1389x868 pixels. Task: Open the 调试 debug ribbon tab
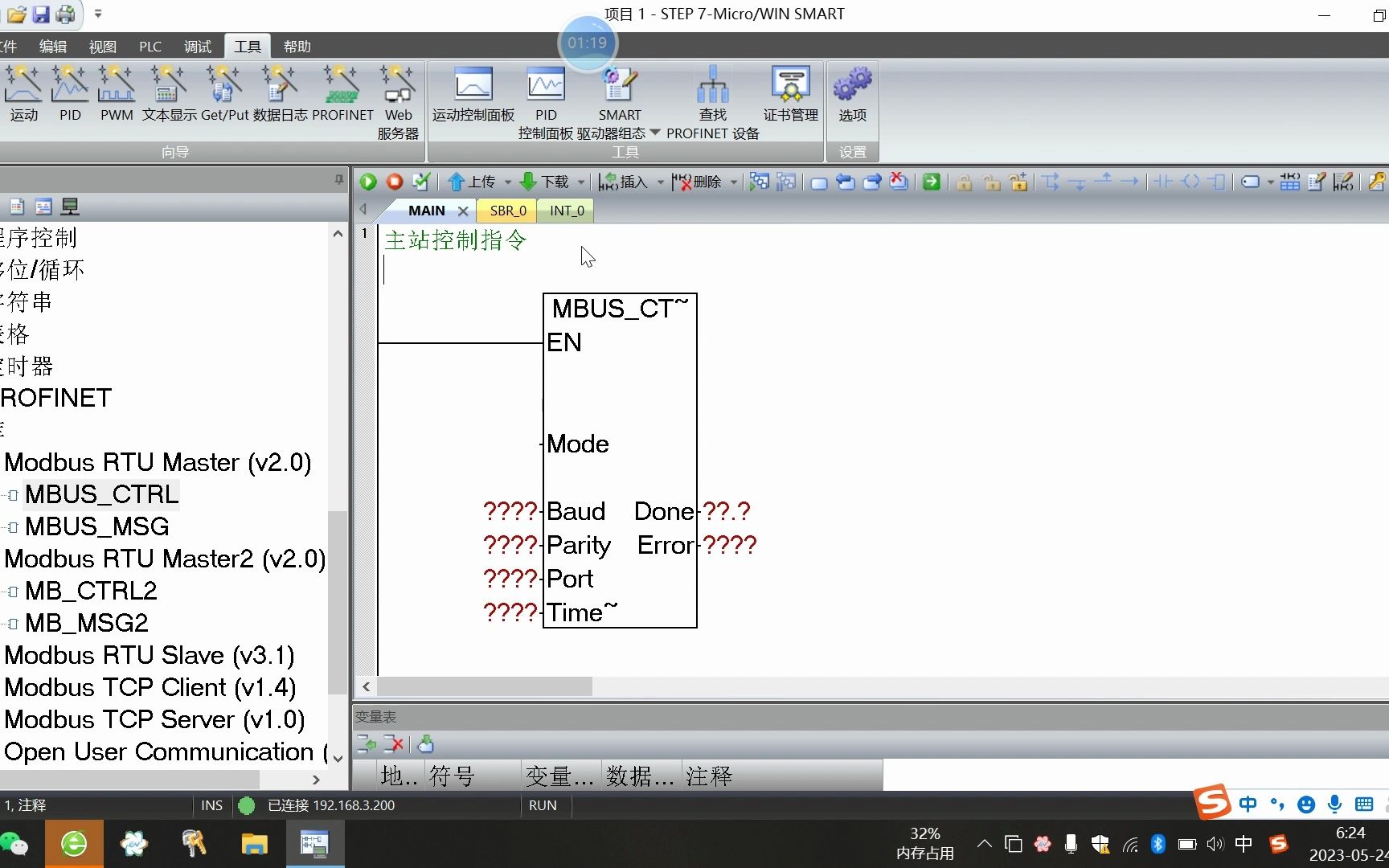tap(198, 47)
